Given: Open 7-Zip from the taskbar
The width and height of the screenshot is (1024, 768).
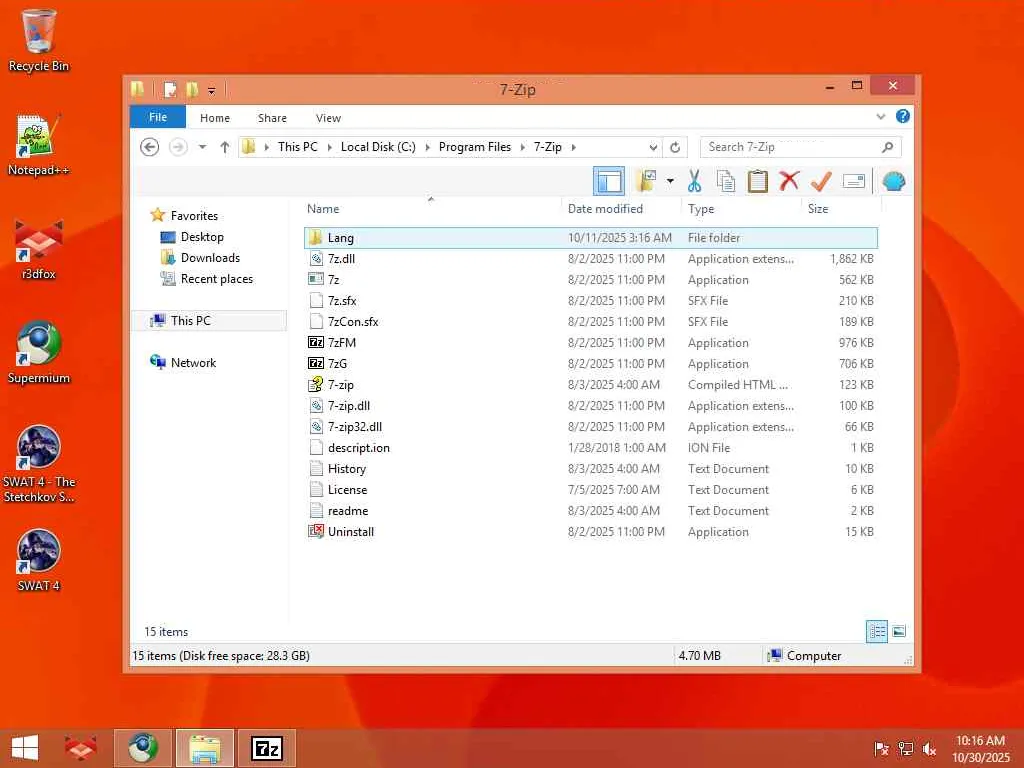Looking at the screenshot, I should 267,748.
